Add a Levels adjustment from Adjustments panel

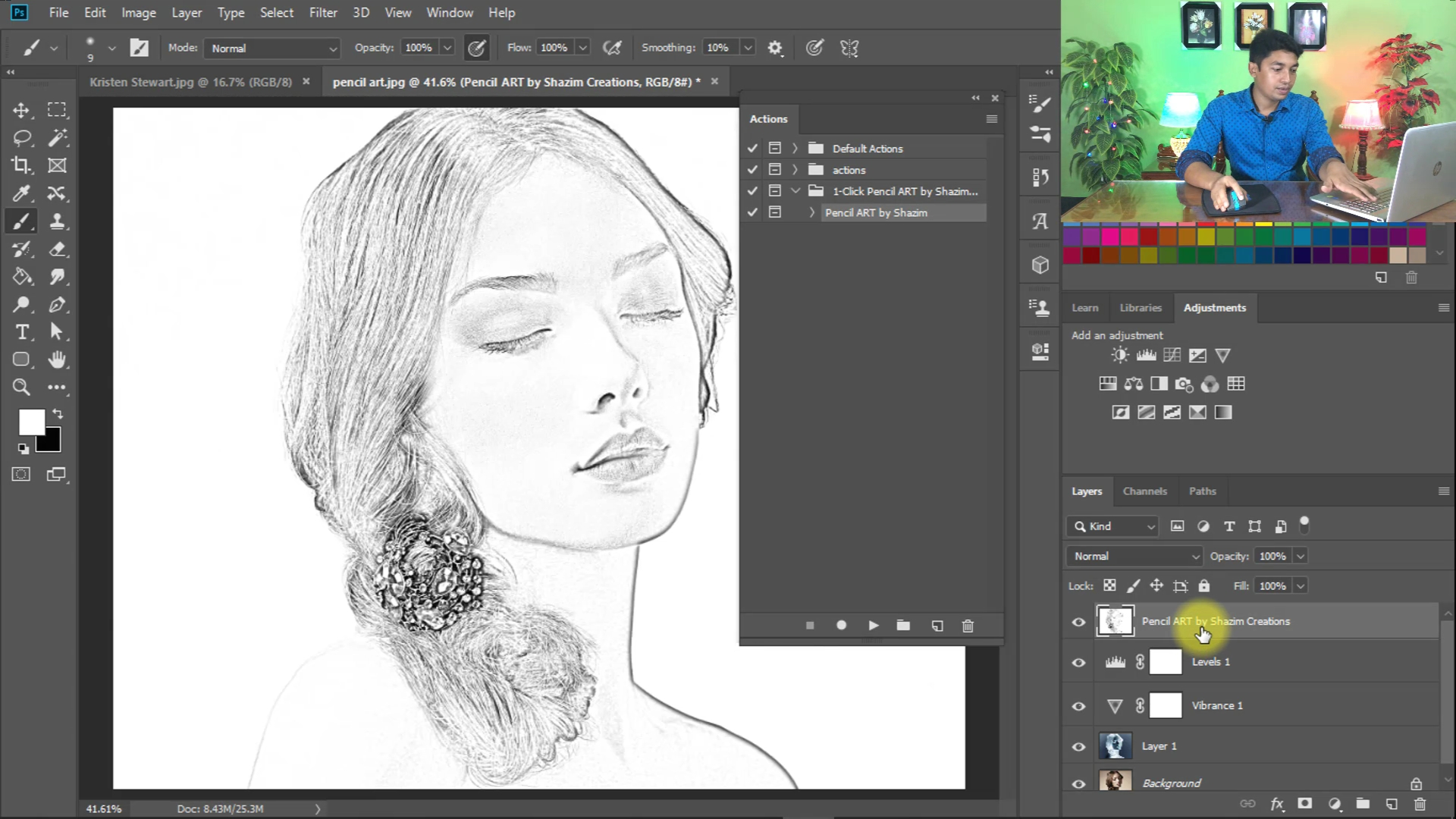coord(1146,355)
